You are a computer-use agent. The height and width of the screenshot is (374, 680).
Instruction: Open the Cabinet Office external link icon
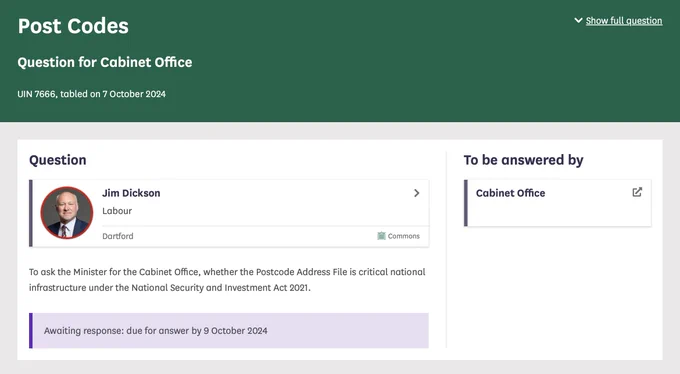pyautogui.click(x=637, y=192)
